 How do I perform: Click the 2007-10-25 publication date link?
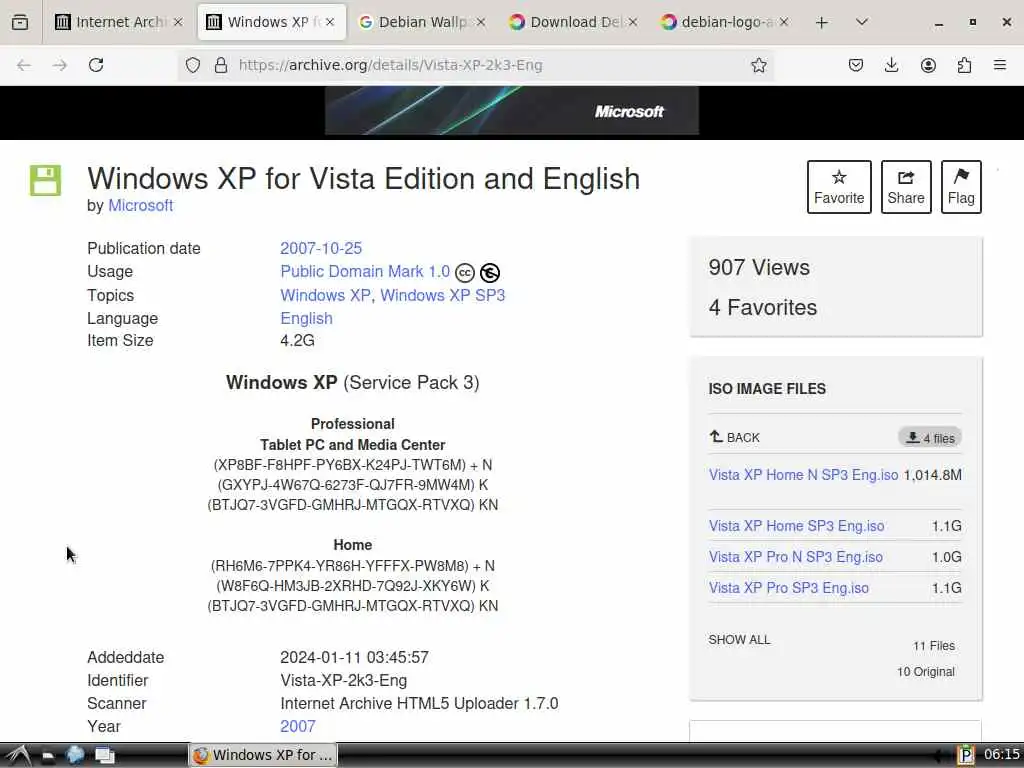tap(321, 248)
